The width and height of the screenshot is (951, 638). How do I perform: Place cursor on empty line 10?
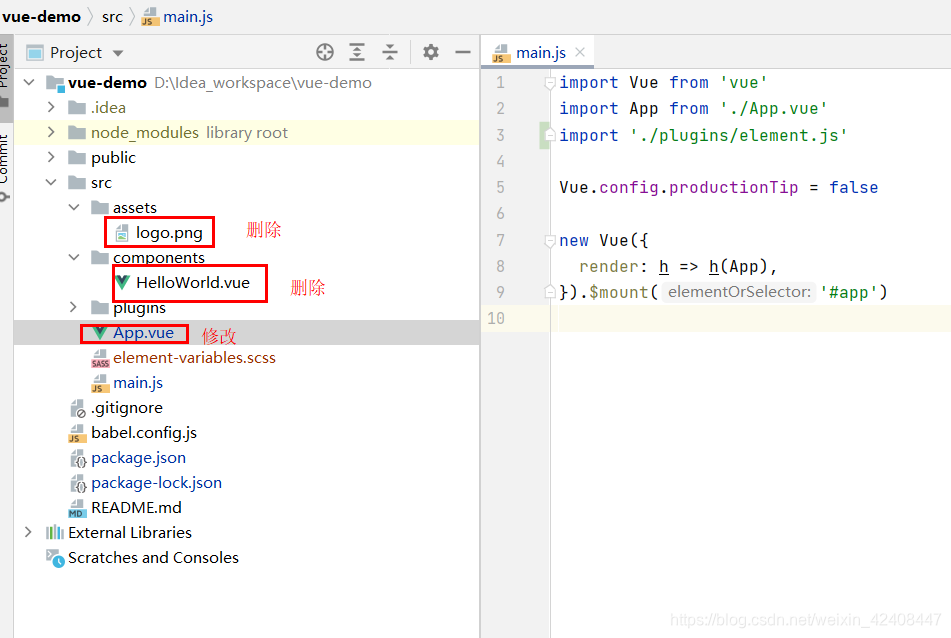[x=716, y=318]
